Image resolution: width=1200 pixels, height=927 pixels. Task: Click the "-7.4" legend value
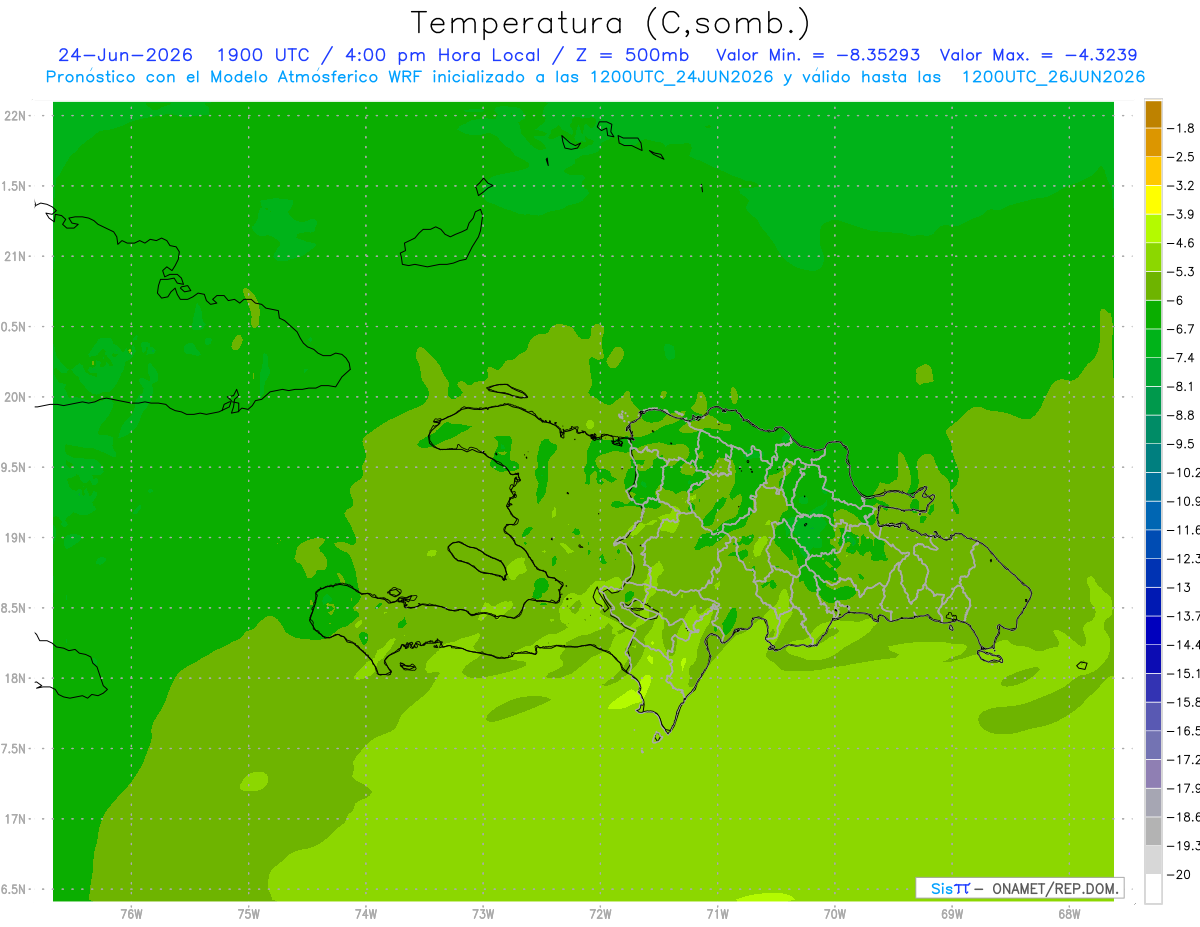coord(1181,358)
